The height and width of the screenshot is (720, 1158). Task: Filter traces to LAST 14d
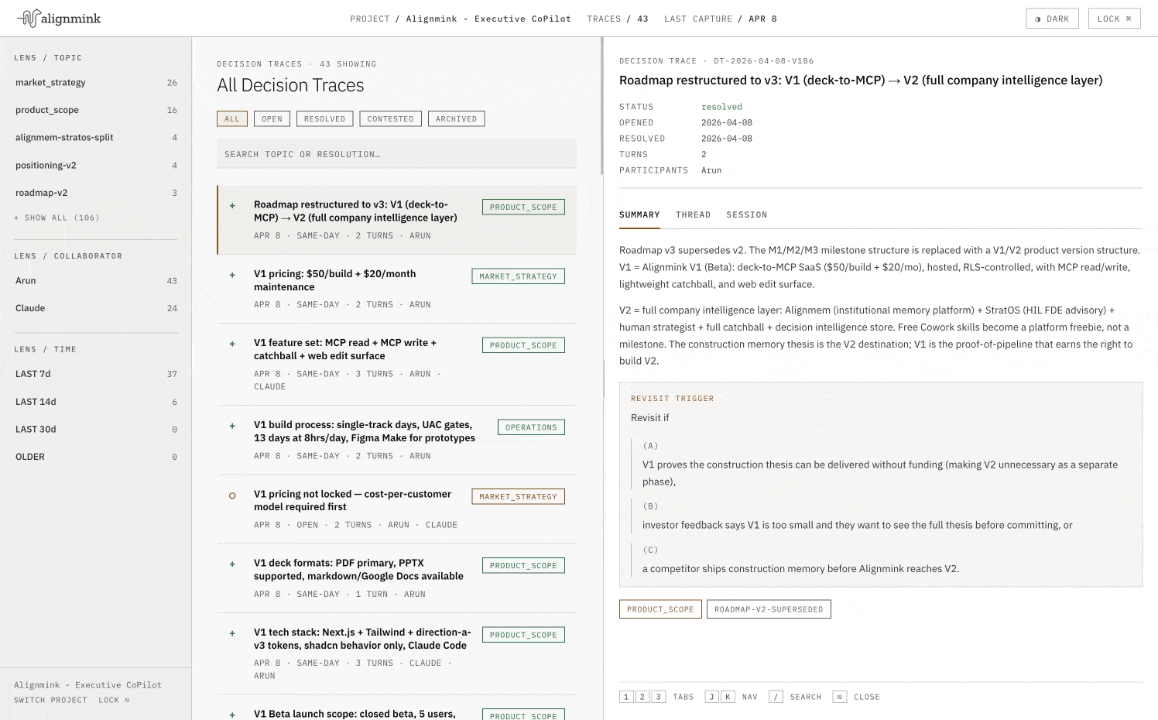click(96, 402)
